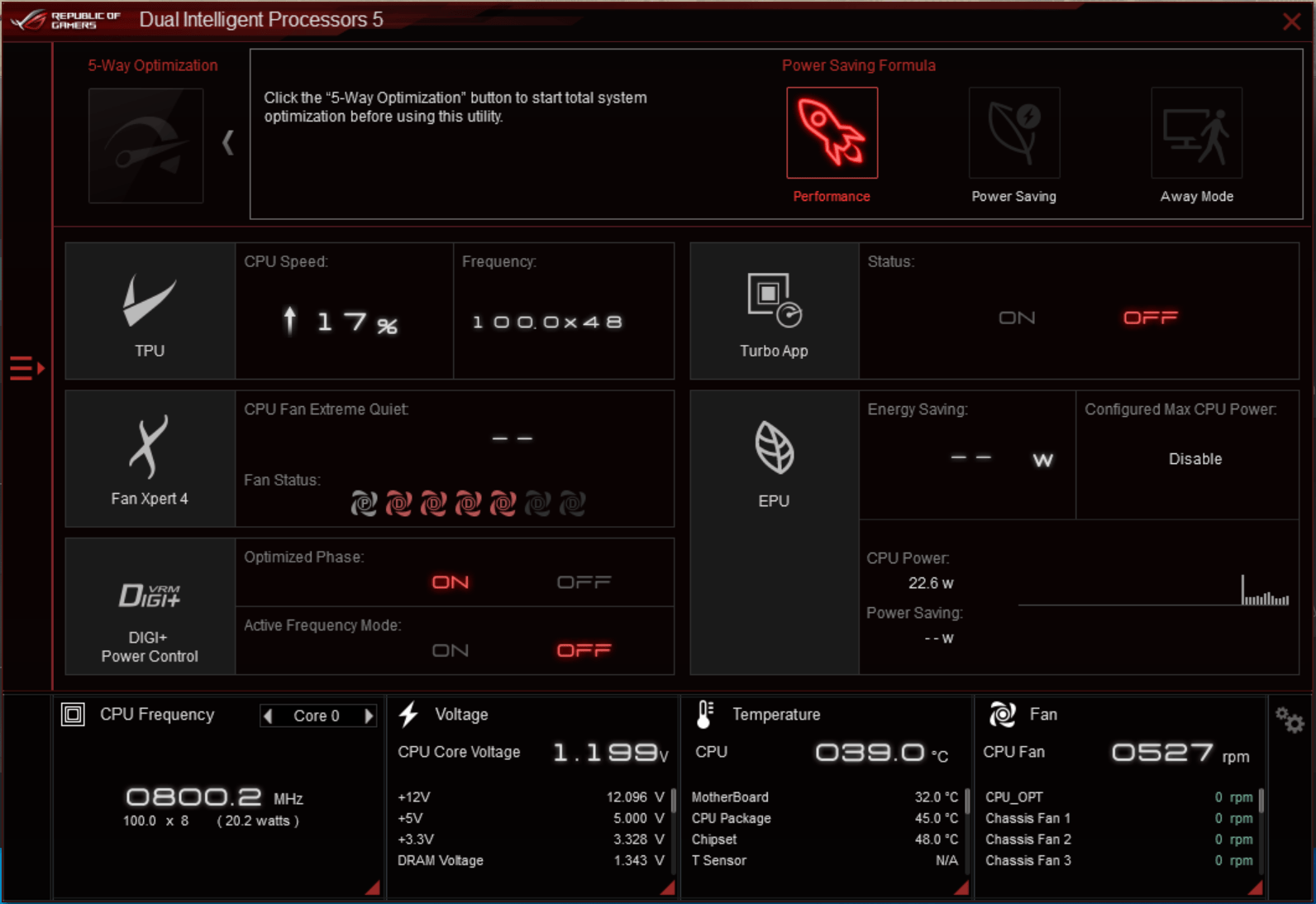The height and width of the screenshot is (904, 1316).
Task: Enable Optimized Phase with ON
Action: coord(451,582)
